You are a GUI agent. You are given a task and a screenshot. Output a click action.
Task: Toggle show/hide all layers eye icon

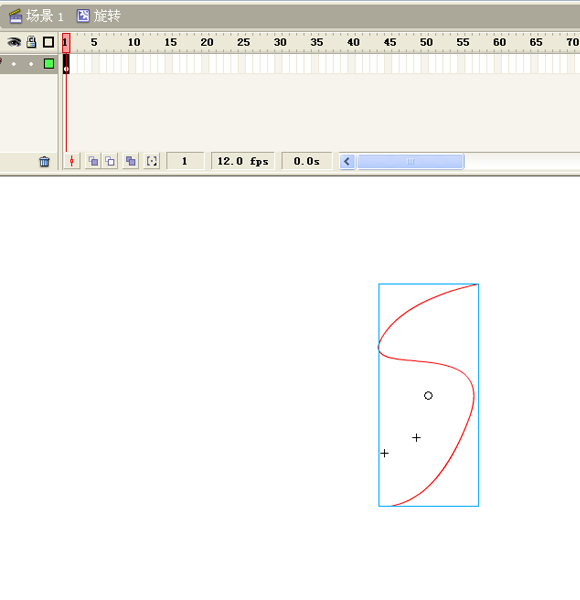(14, 42)
